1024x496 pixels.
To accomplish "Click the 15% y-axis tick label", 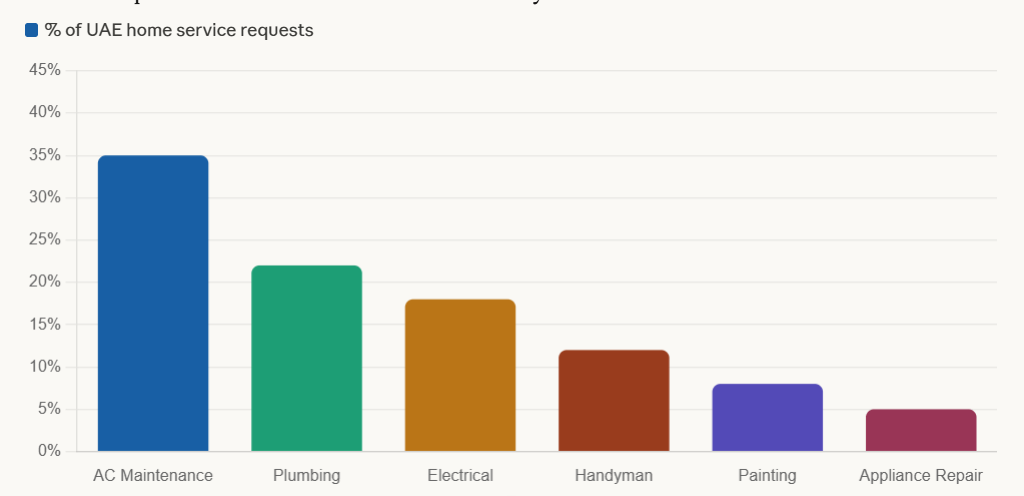I will [x=45, y=325].
